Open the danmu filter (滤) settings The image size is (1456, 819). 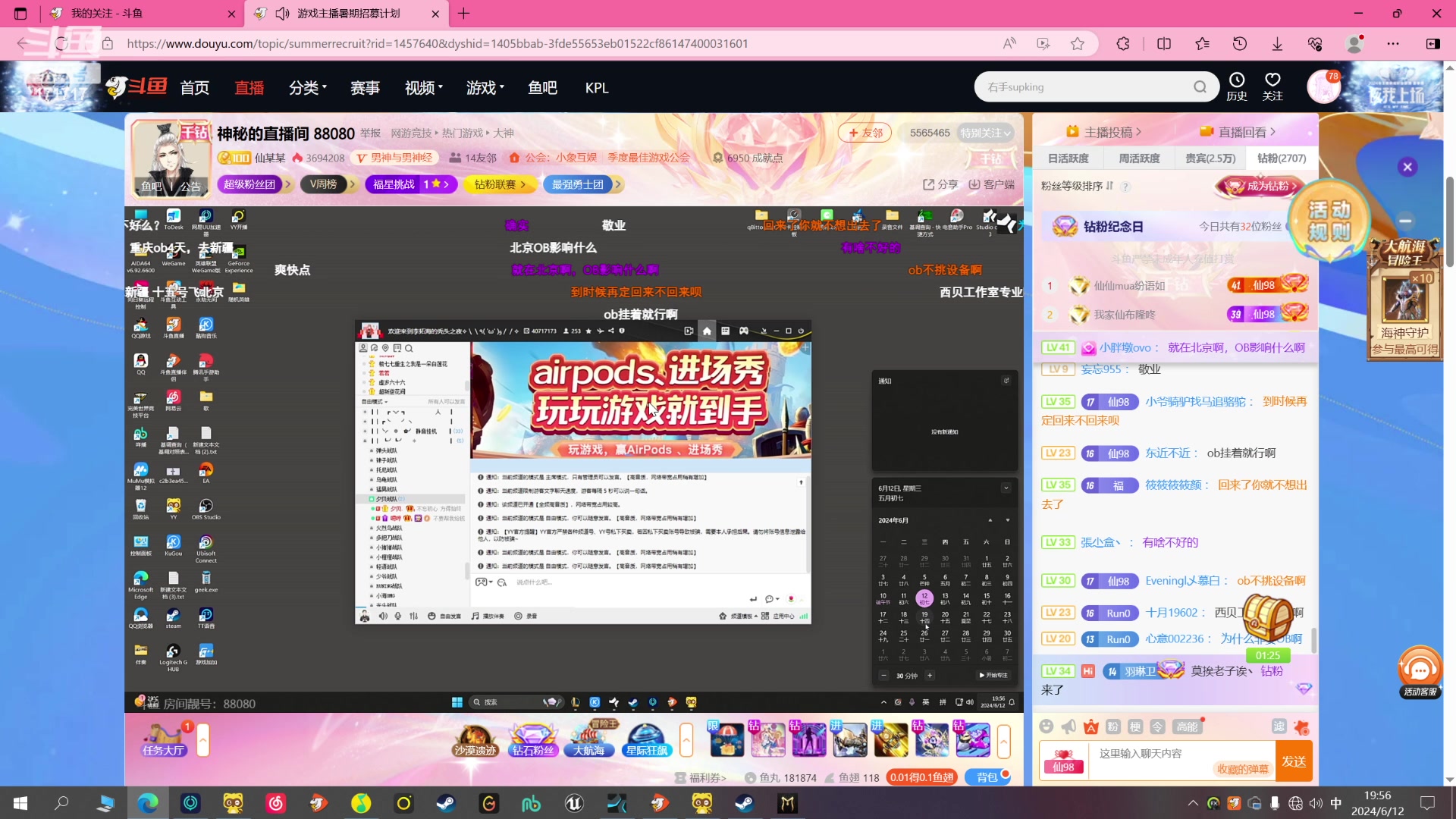pos(1279,726)
